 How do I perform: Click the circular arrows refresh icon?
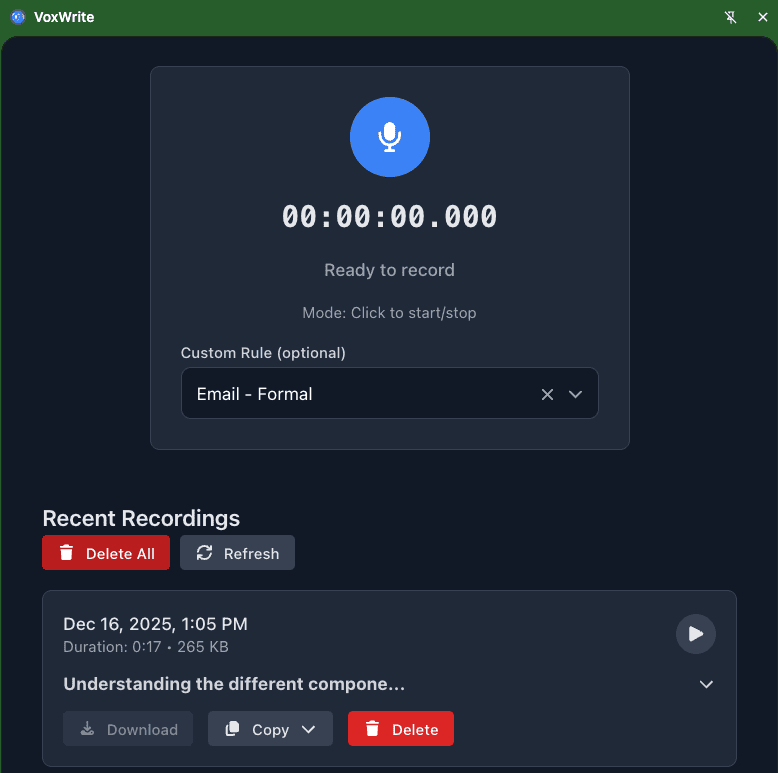click(204, 553)
